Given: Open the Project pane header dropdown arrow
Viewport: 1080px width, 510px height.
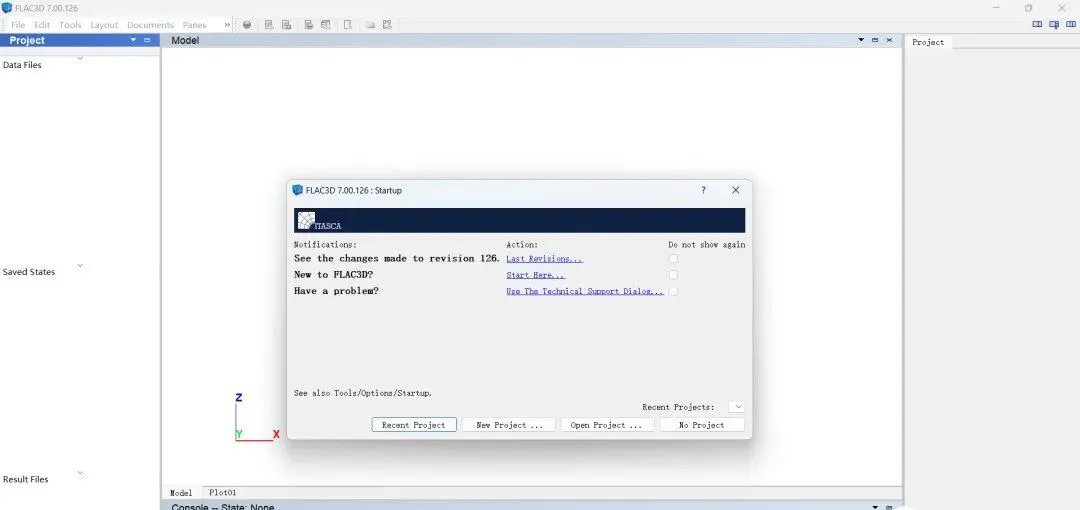Looking at the screenshot, I should point(134,40).
